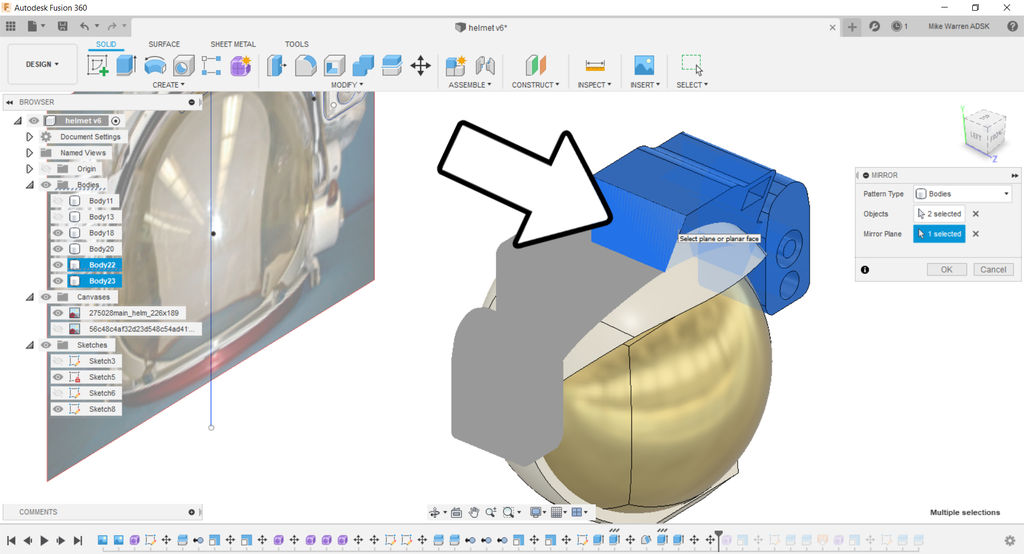Switch to the TOOLS tab
1024x554 pixels.
[x=296, y=44]
